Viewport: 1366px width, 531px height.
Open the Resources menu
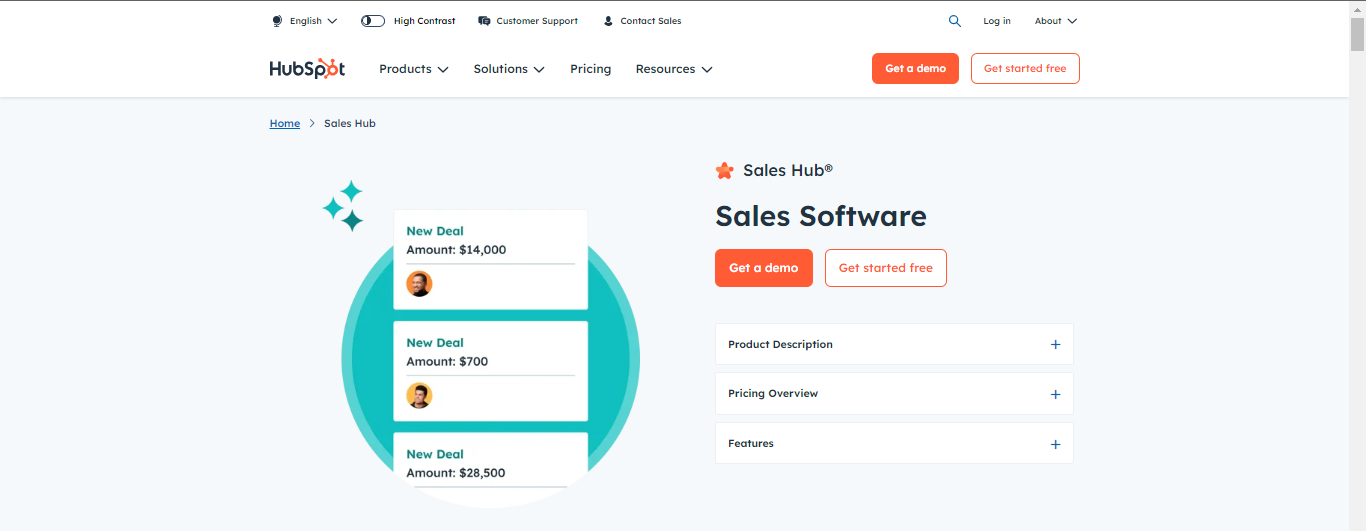point(674,69)
